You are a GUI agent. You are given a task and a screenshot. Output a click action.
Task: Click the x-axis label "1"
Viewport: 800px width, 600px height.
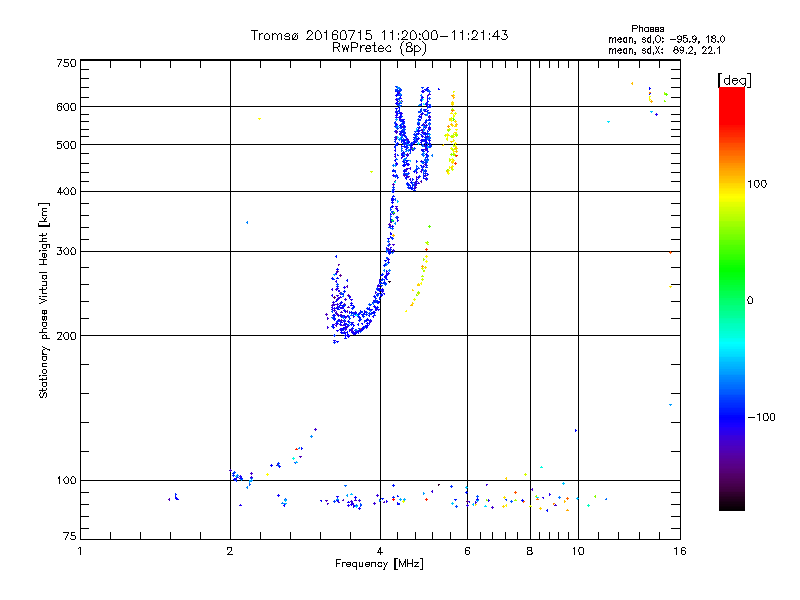[x=80, y=551]
